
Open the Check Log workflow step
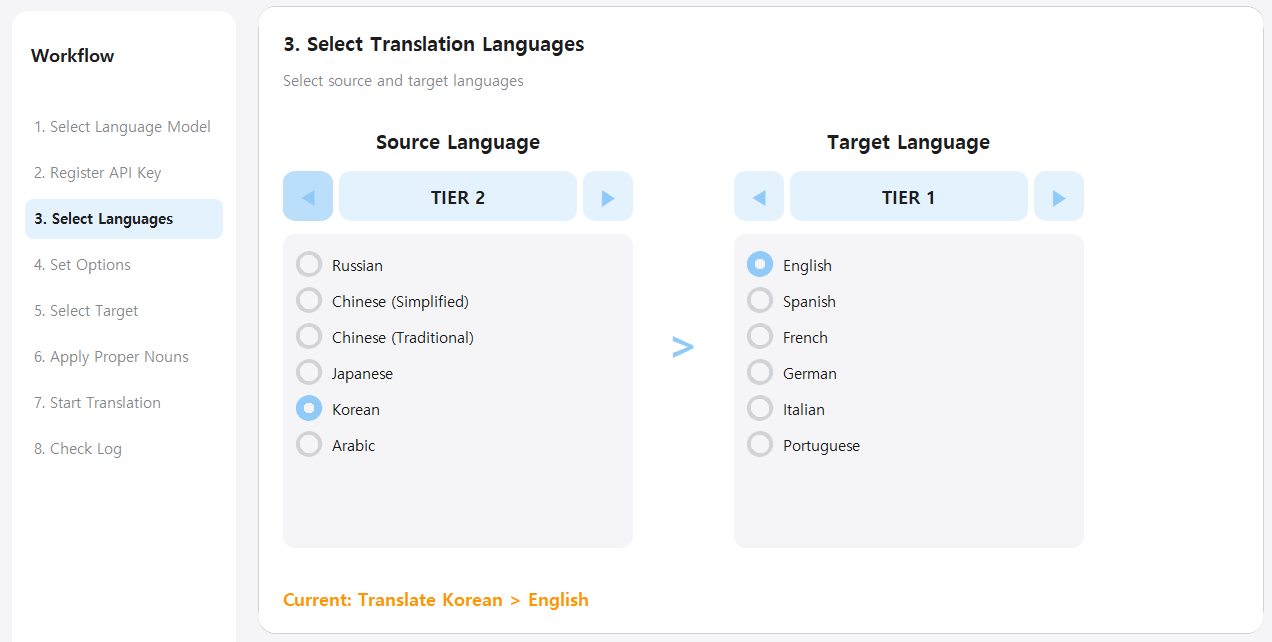78,448
